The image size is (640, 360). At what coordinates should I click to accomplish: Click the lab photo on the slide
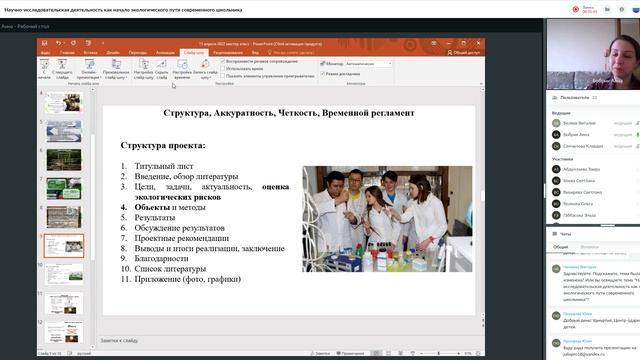[387, 219]
